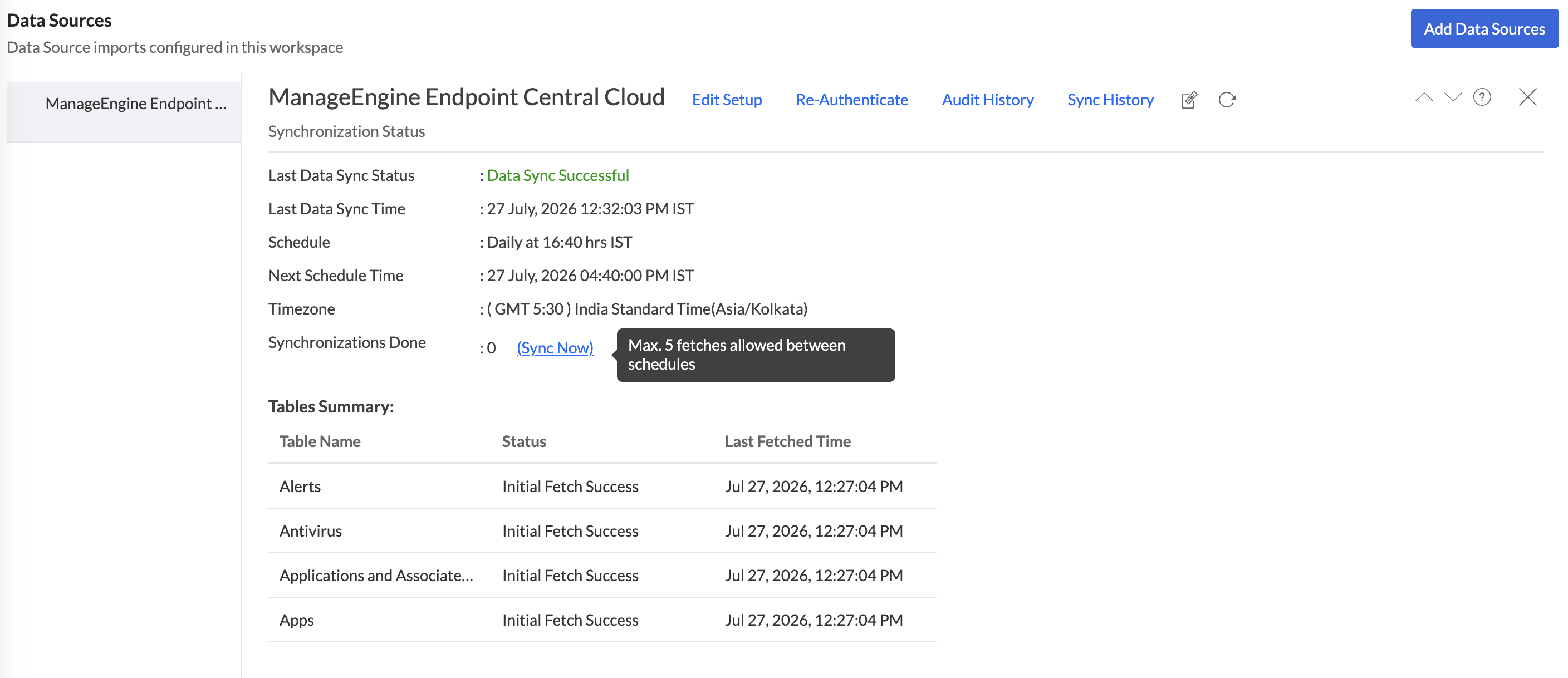Image resolution: width=1568 pixels, height=678 pixels.
Task: Click the Data Sync Successful status text
Action: pyautogui.click(x=557, y=175)
